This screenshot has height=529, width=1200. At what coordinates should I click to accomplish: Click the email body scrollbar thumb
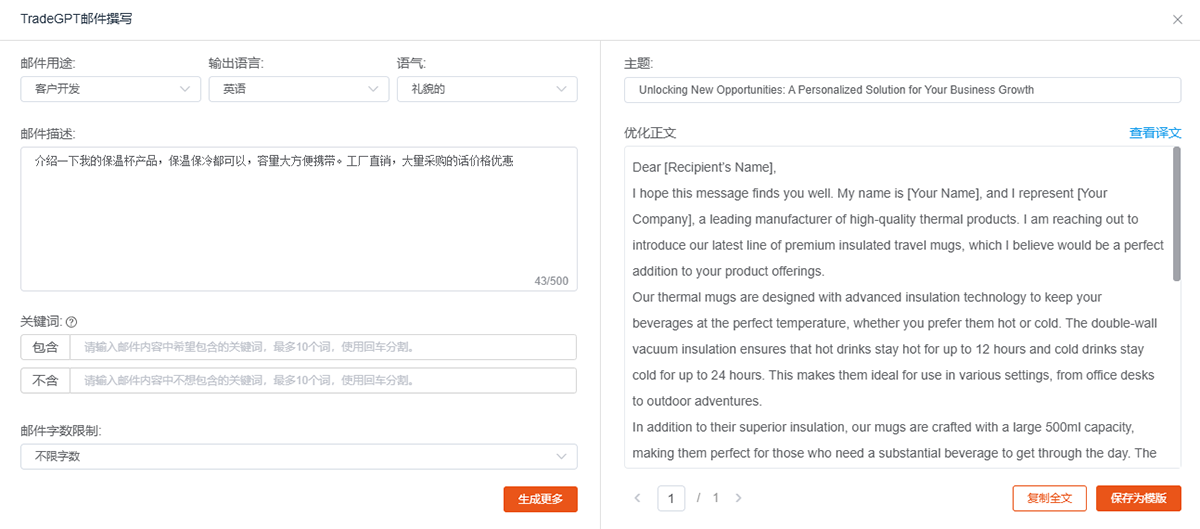(1177, 214)
